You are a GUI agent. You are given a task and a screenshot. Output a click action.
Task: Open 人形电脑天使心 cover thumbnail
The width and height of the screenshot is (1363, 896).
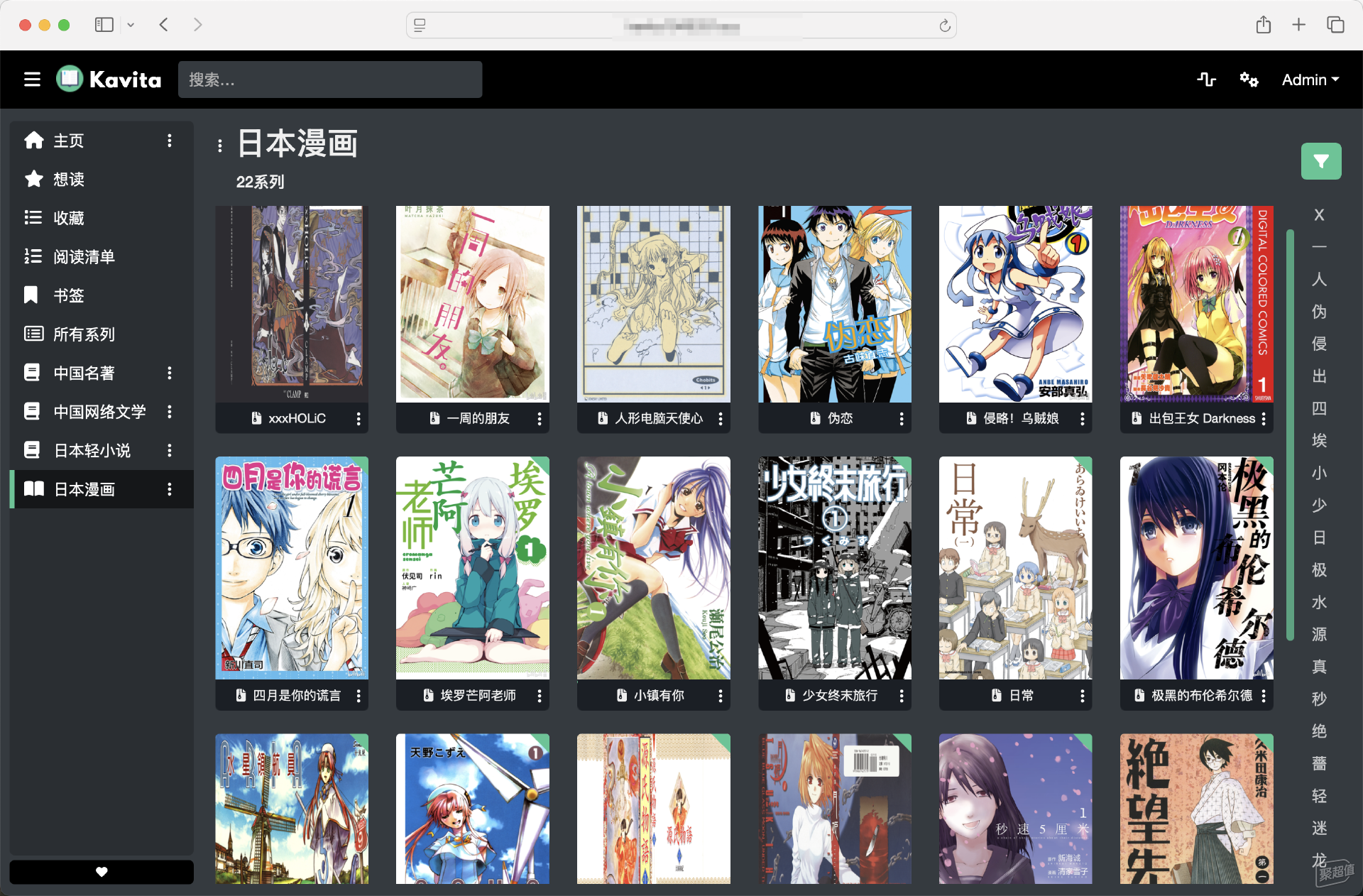654,305
